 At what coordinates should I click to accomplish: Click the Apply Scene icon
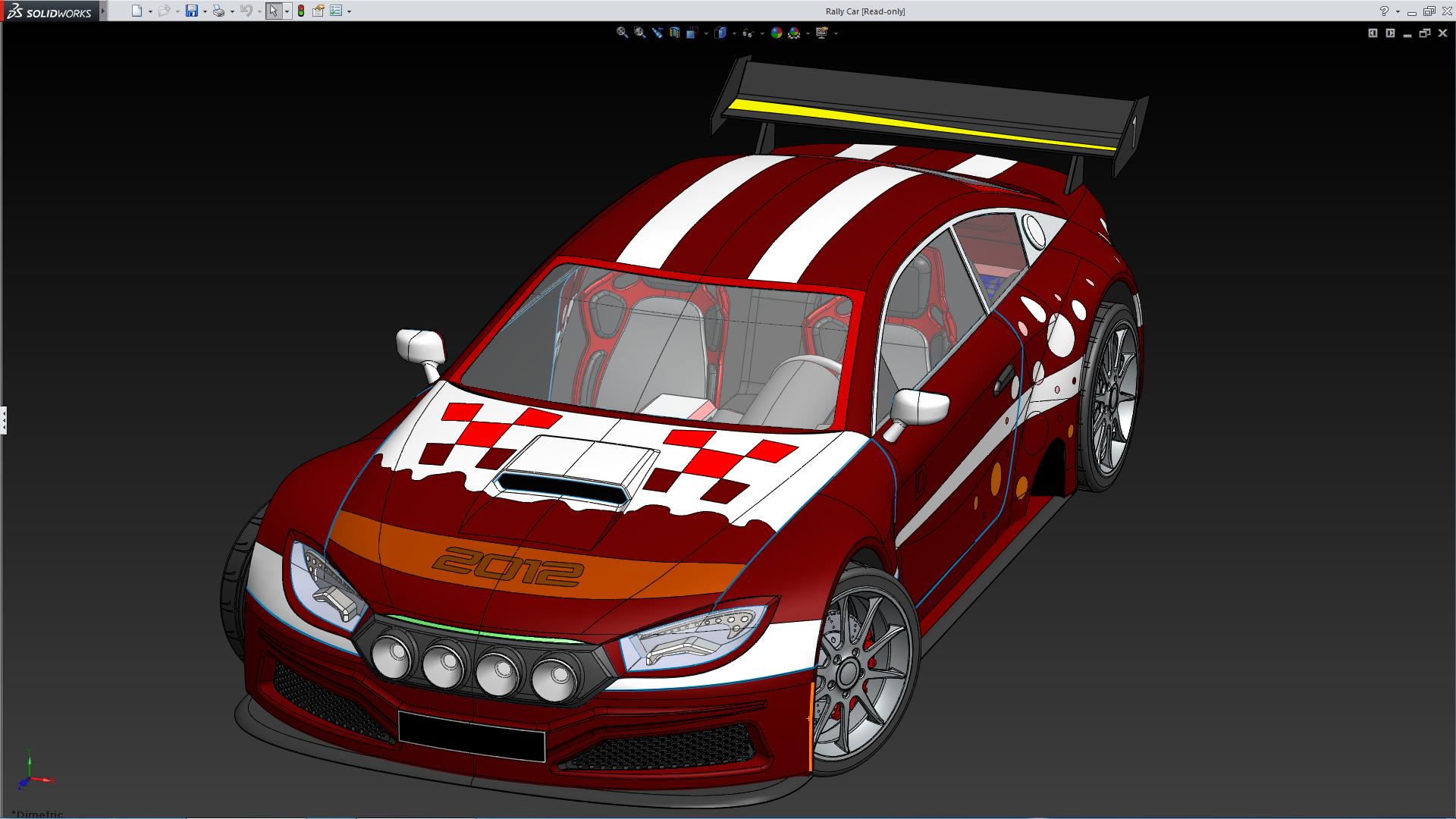(x=794, y=33)
